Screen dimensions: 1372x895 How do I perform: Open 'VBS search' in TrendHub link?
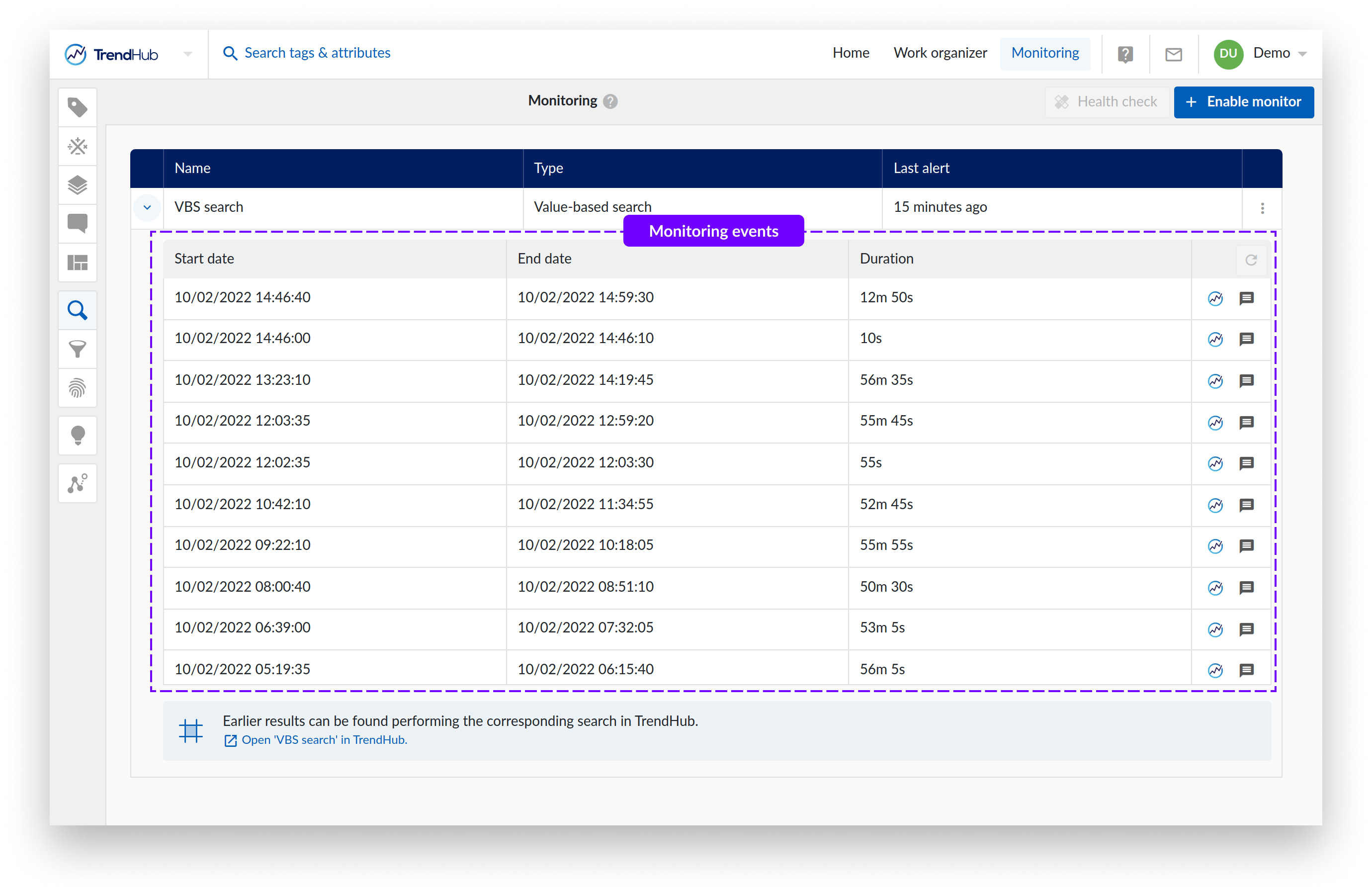pos(324,740)
